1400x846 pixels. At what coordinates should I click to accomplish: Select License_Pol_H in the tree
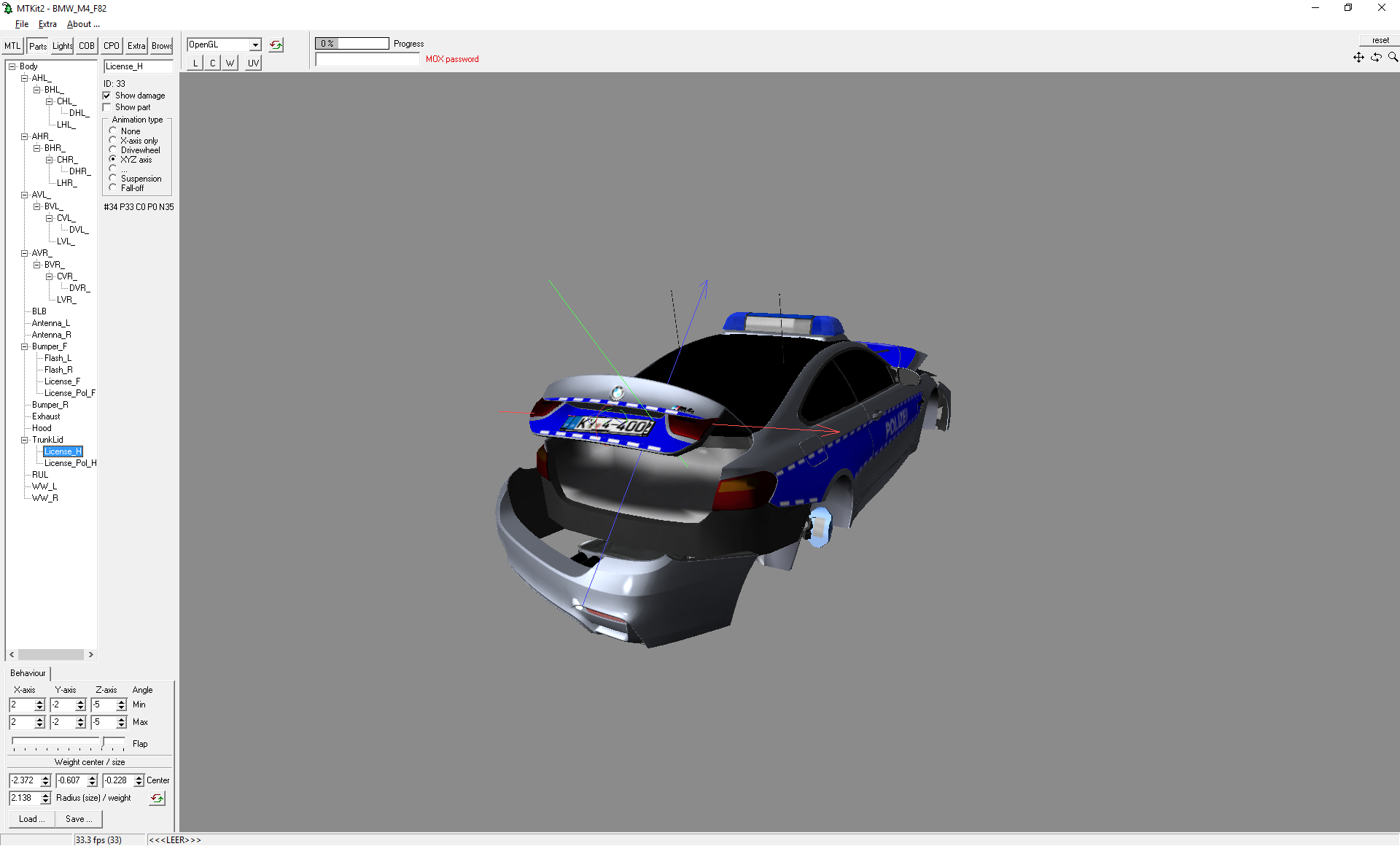pos(70,463)
